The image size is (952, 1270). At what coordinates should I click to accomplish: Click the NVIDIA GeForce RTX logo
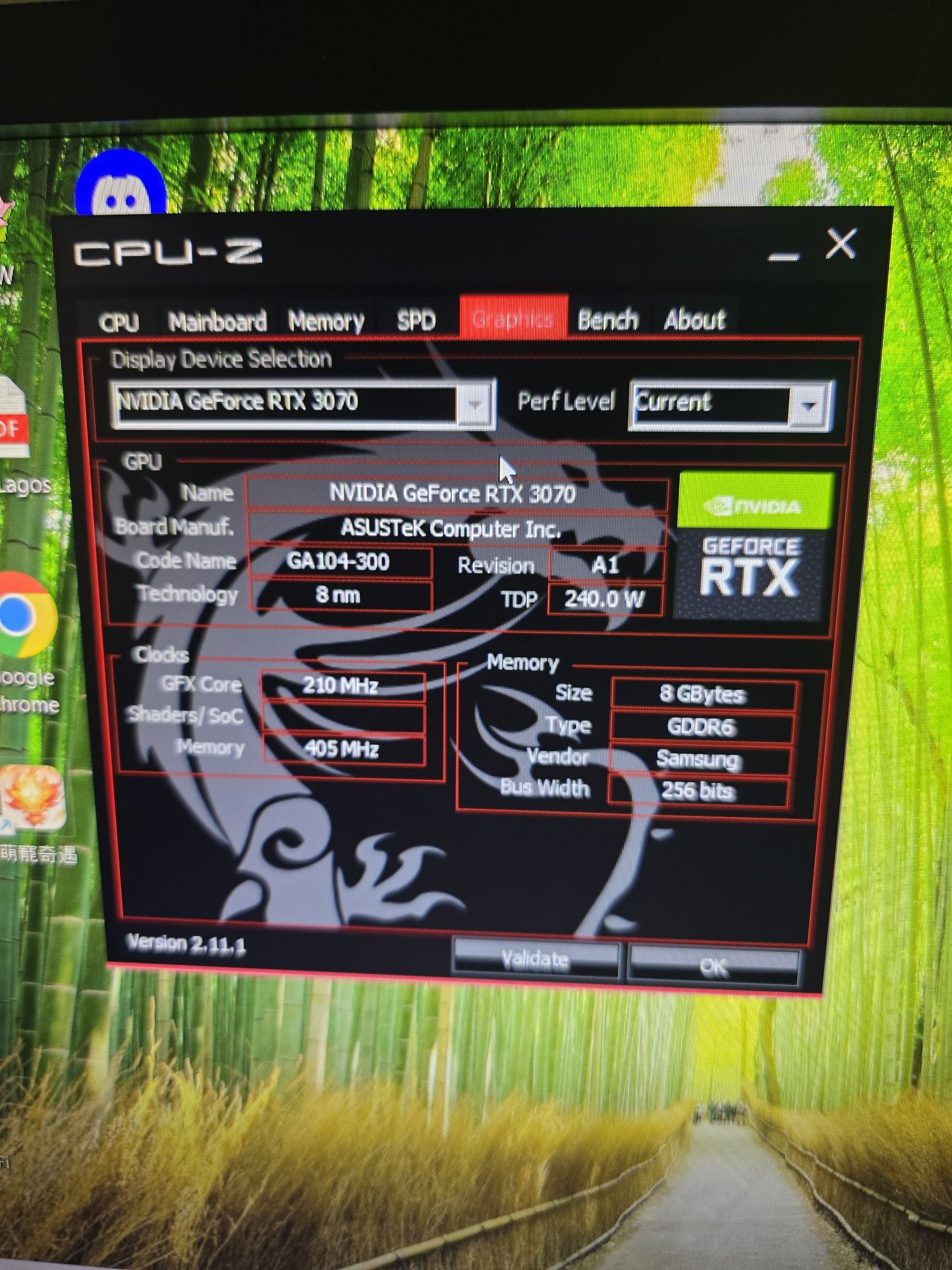point(753,546)
